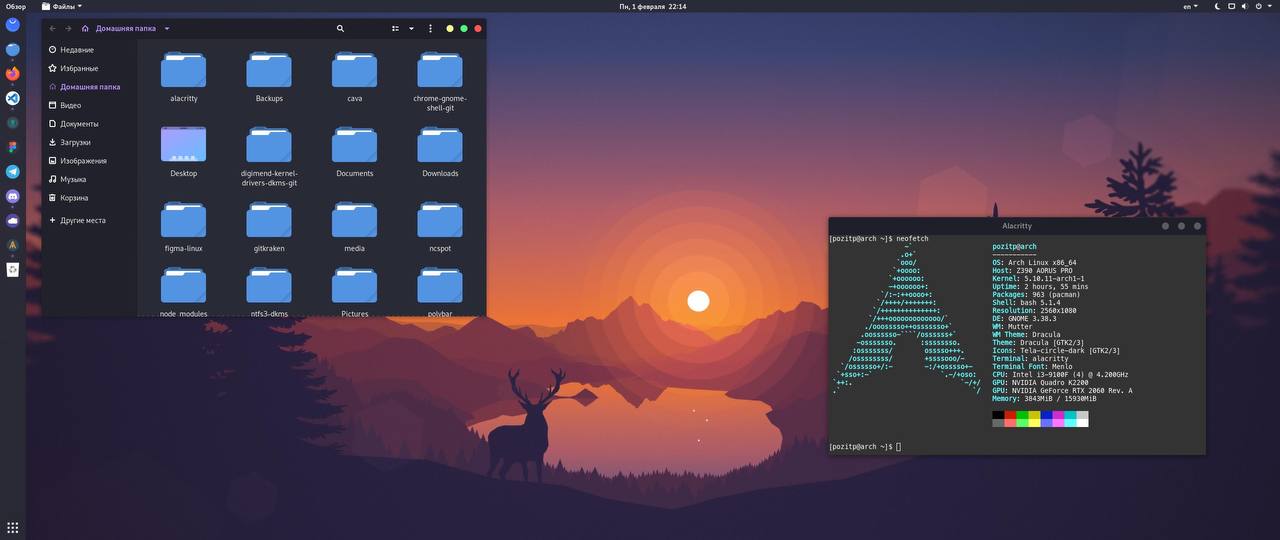Click 'Kernel: 5.10.11-arch1-1' line
This screenshot has width=1280, height=540.
[1038, 279]
